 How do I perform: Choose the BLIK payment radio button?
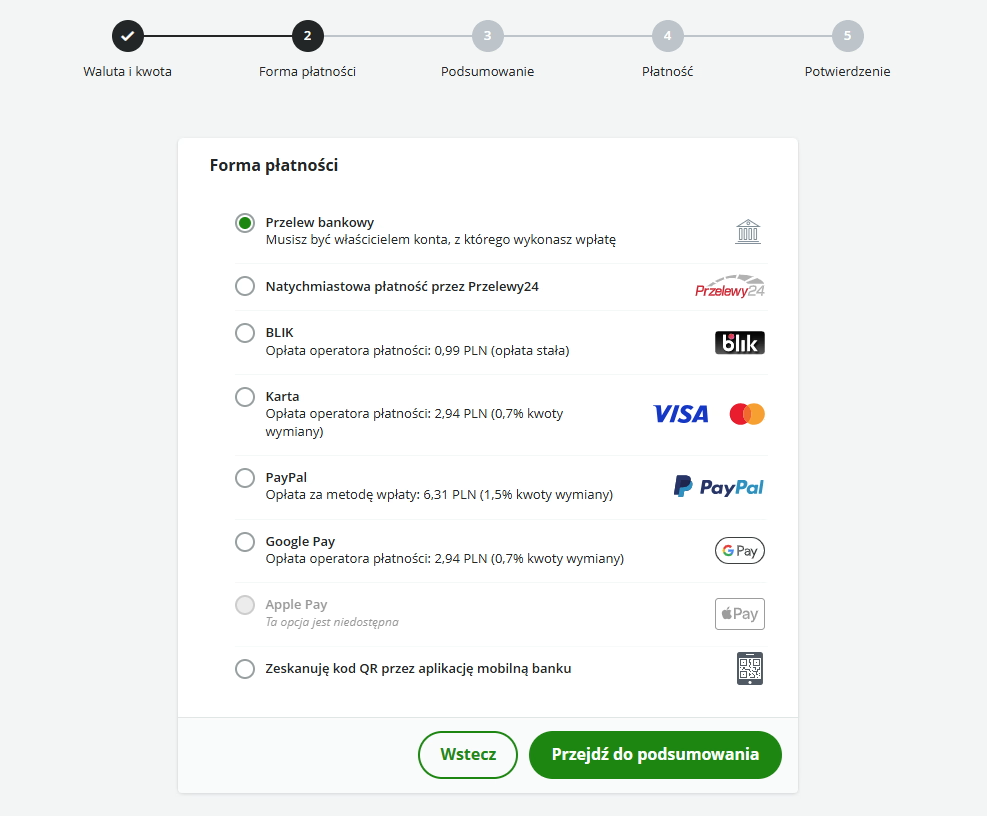[x=245, y=333]
